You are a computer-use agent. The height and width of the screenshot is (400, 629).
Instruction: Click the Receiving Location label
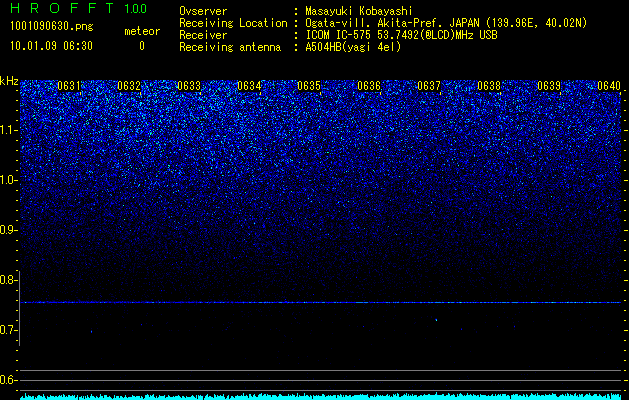point(233,23)
